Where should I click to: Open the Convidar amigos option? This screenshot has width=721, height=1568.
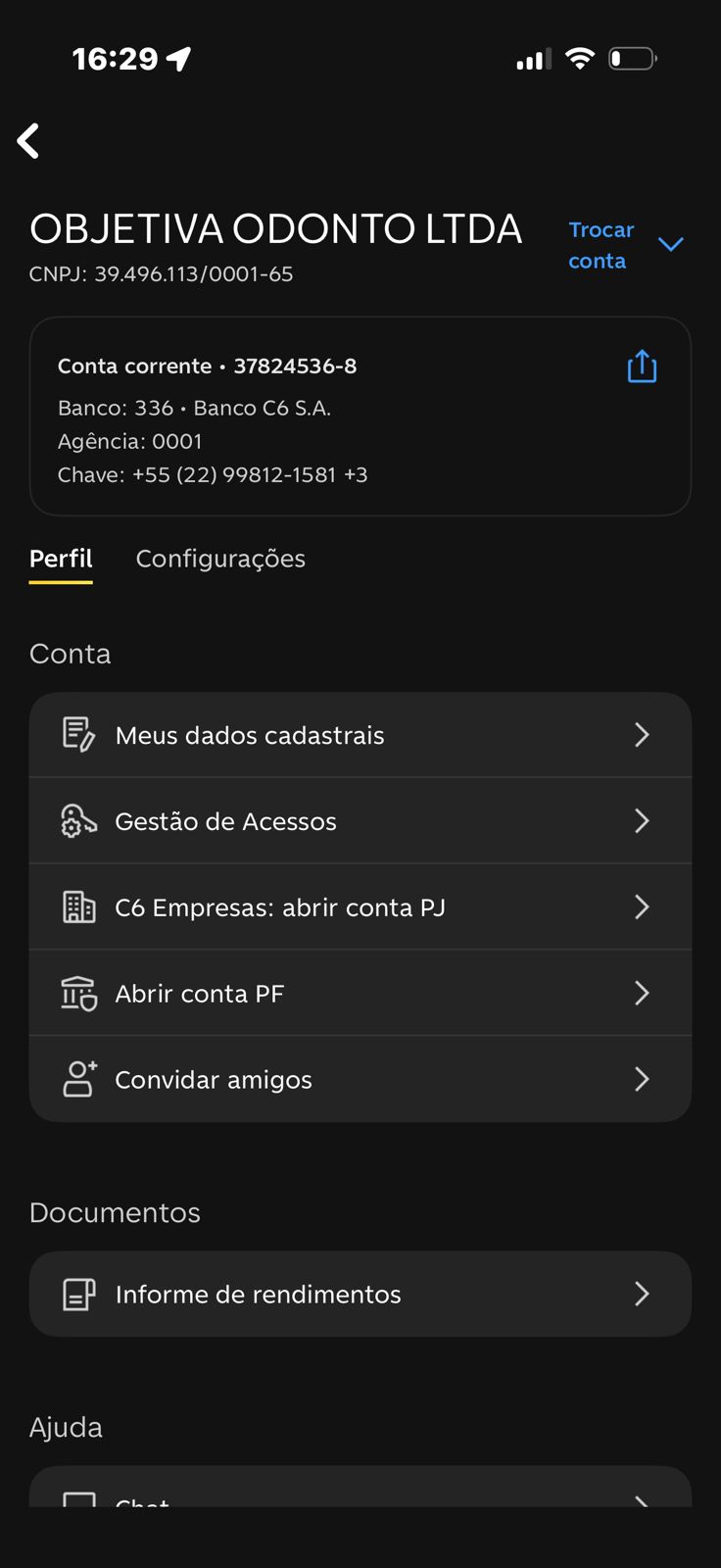tap(214, 1080)
